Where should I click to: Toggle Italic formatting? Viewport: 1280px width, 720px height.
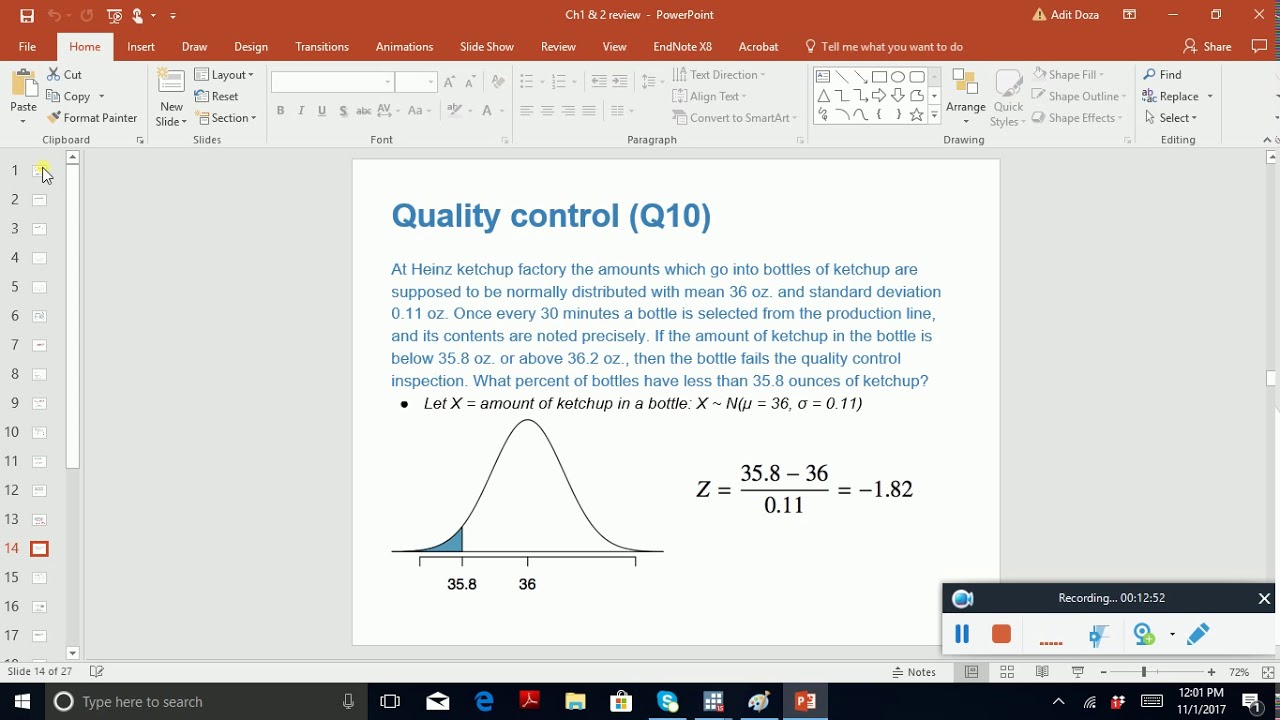(301, 111)
